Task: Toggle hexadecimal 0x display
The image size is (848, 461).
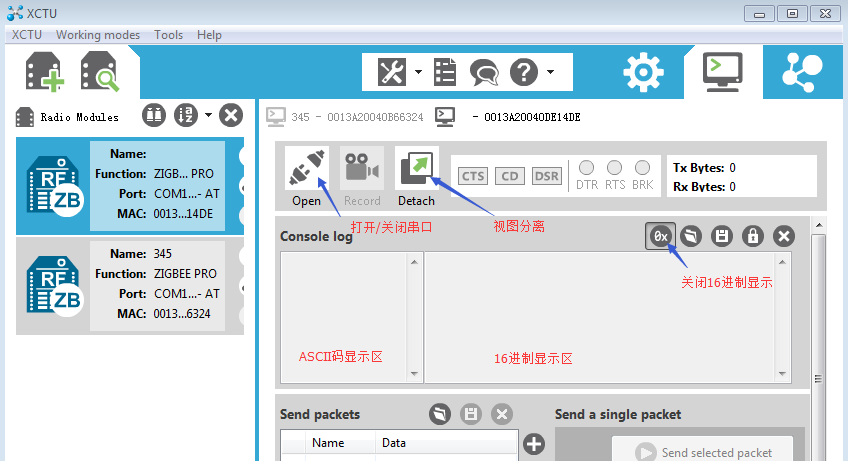Action: pyautogui.click(x=660, y=236)
